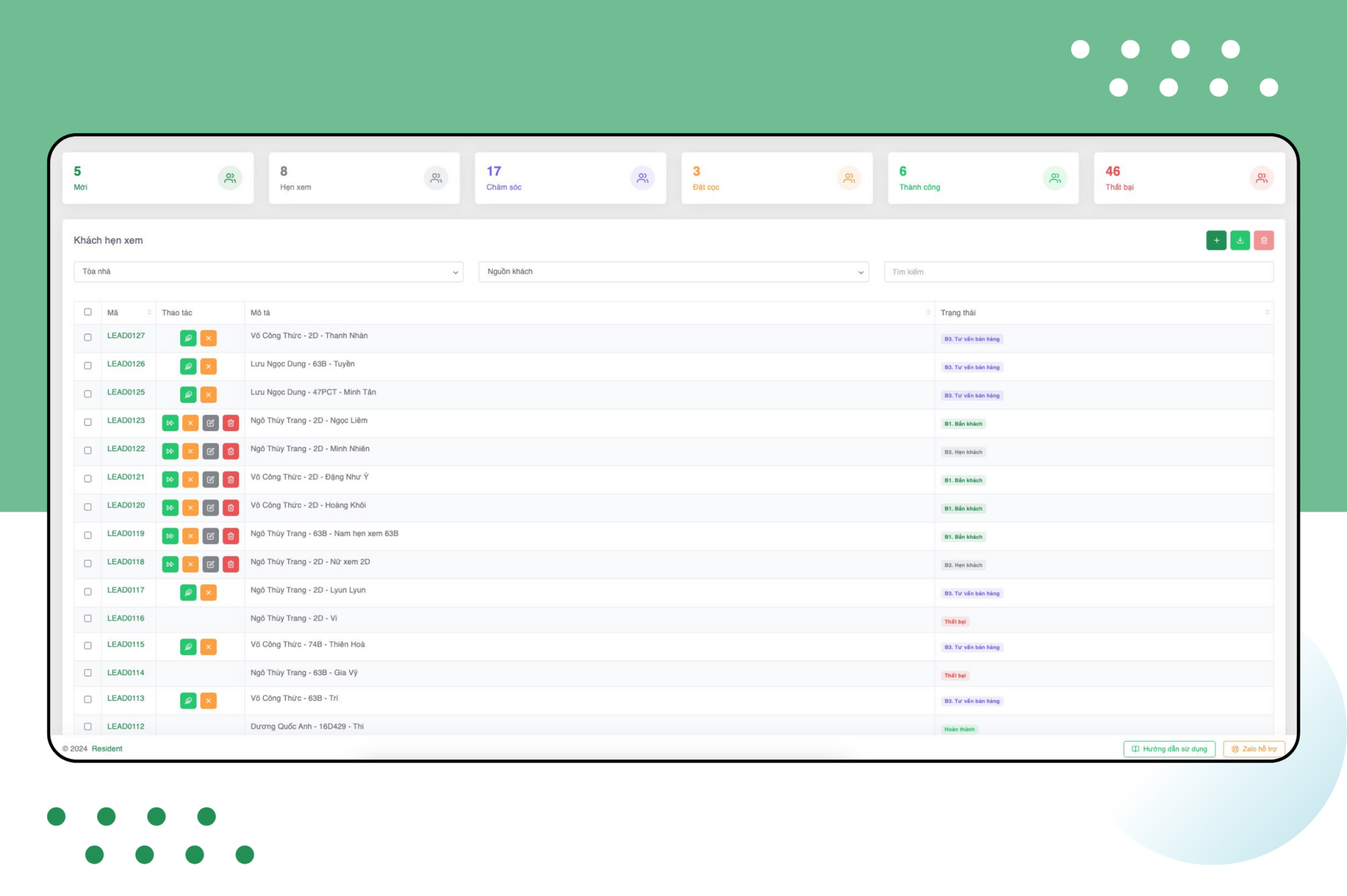This screenshot has width=1347, height=896.
Task: Click the orange cancel icon for LEAD0127
Action: [x=208, y=339]
